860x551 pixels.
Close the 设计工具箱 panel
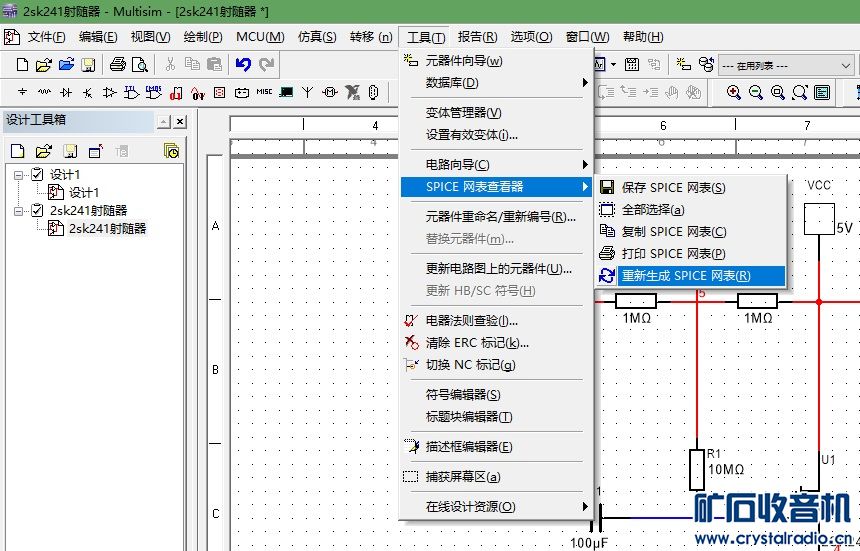click(x=180, y=121)
